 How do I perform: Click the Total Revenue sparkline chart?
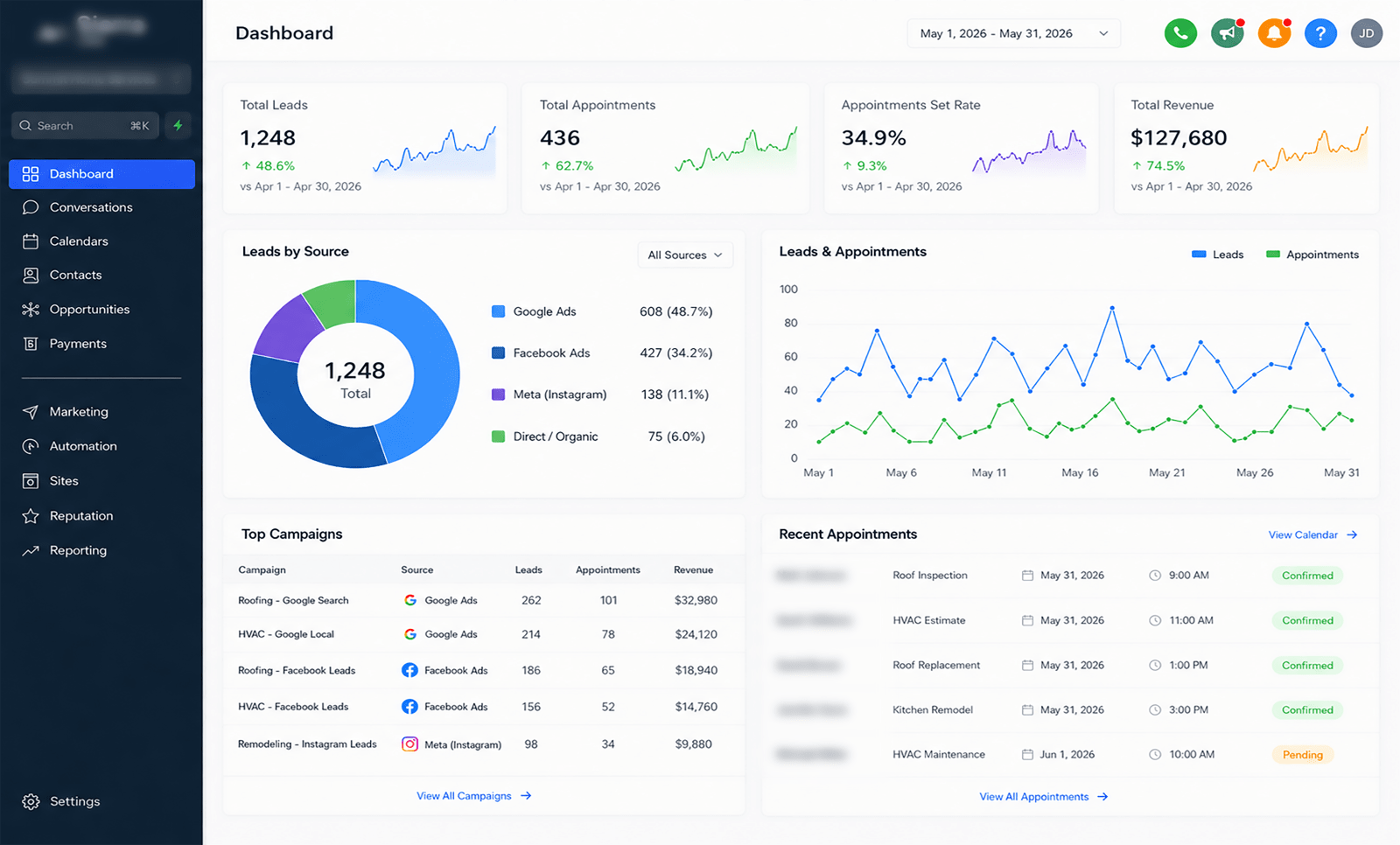[x=1310, y=149]
